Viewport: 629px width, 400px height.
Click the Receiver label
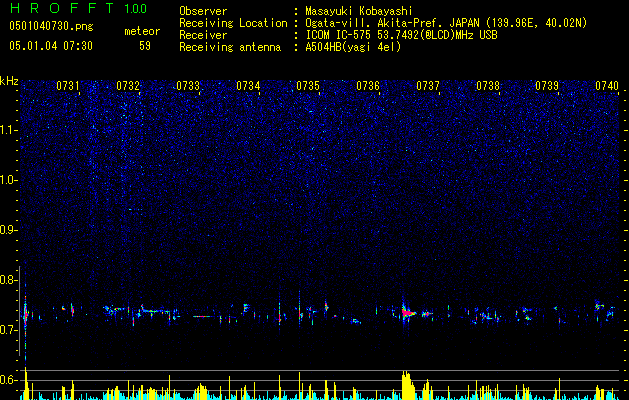(203, 35)
